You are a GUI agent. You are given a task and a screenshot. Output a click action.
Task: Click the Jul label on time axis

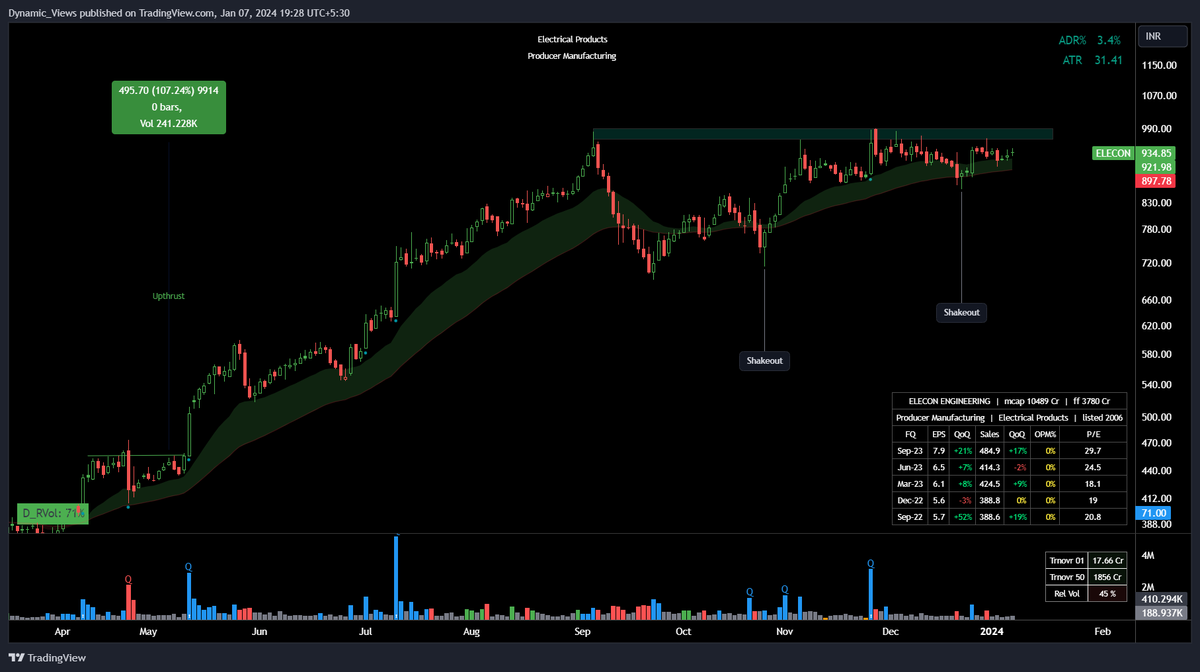coord(366,632)
